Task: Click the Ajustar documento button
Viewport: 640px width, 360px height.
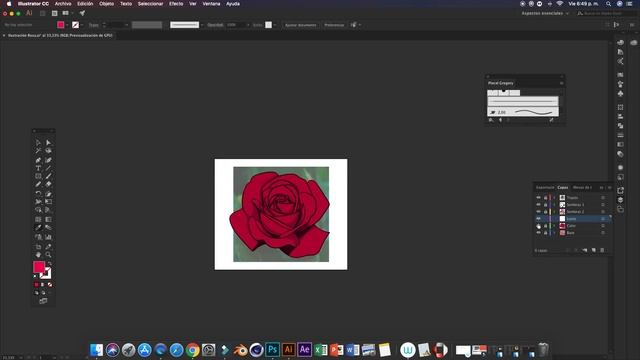Action: [300, 25]
